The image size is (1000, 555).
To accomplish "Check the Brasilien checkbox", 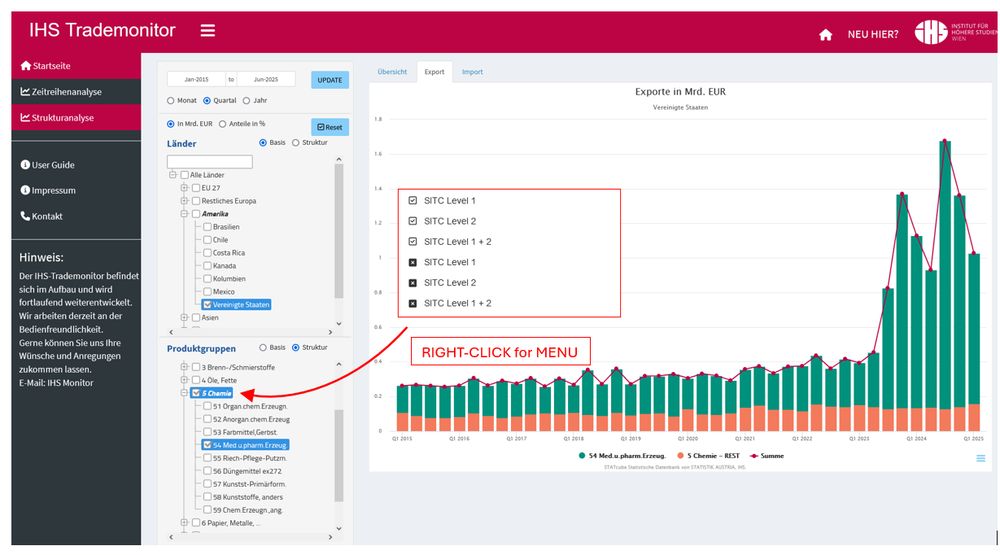I will [207, 226].
